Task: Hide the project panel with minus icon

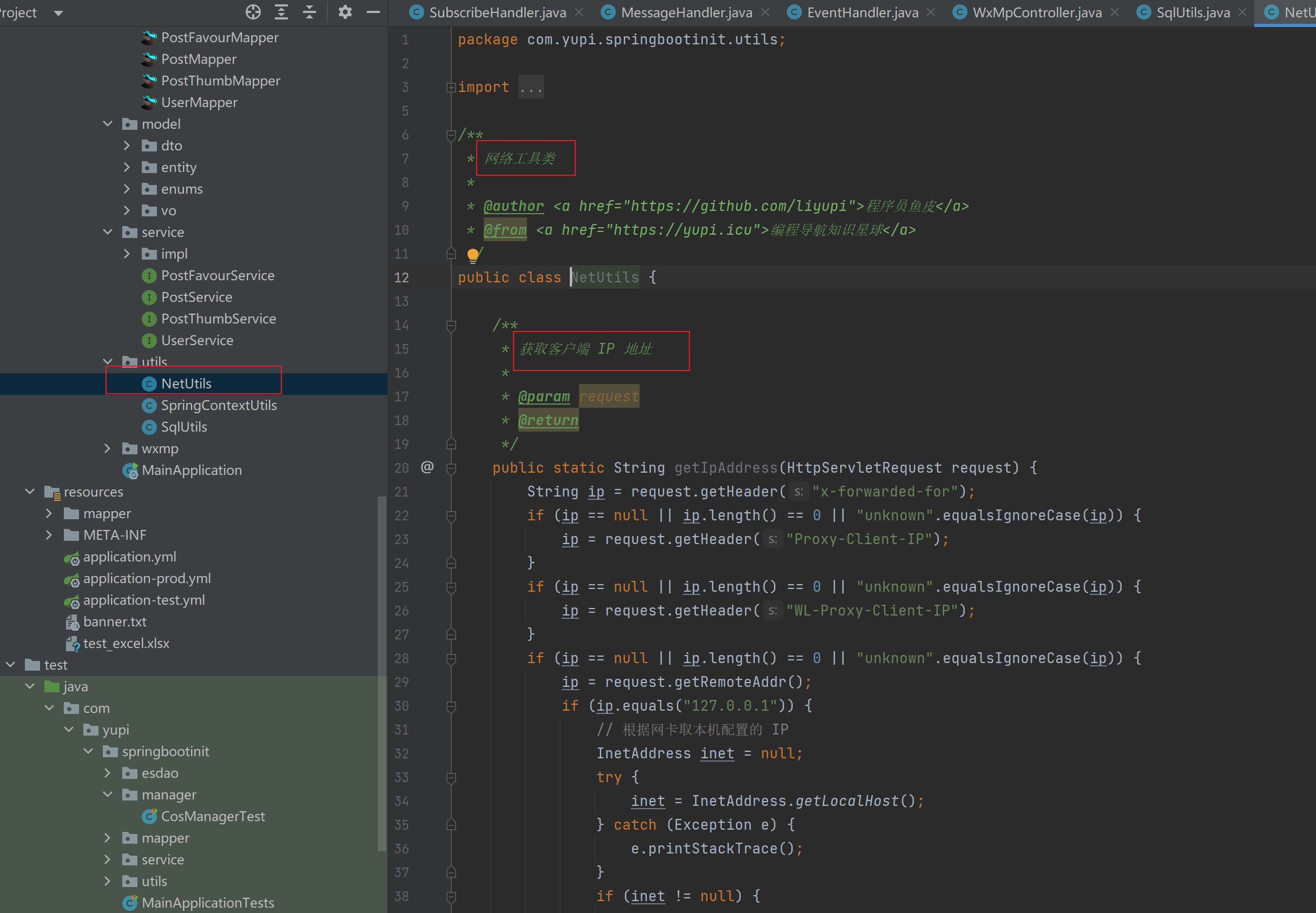Action: pyautogui.click(x=373, y=12)
